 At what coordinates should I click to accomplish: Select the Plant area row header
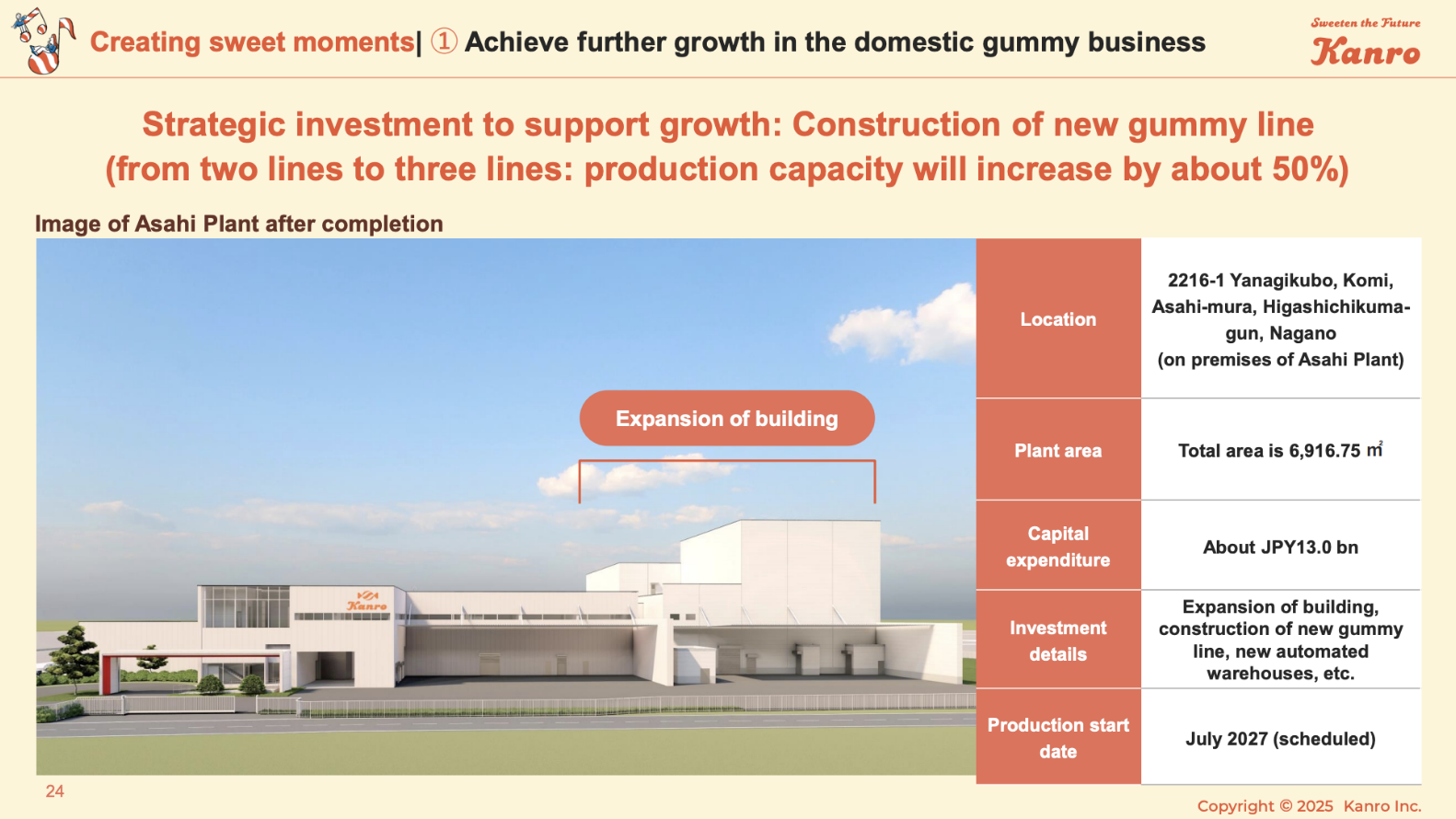click(x=1057, y=451)
